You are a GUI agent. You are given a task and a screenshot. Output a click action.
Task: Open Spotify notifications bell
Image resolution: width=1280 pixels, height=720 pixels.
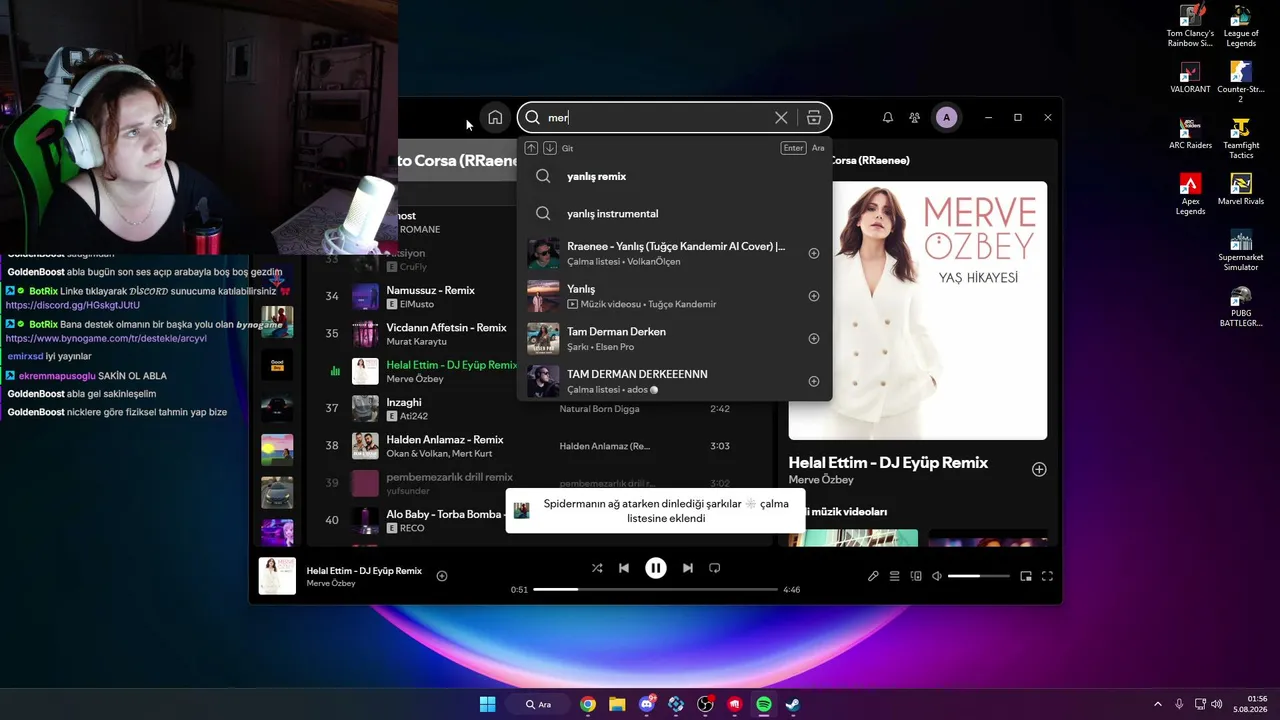[x=887, y=118]
